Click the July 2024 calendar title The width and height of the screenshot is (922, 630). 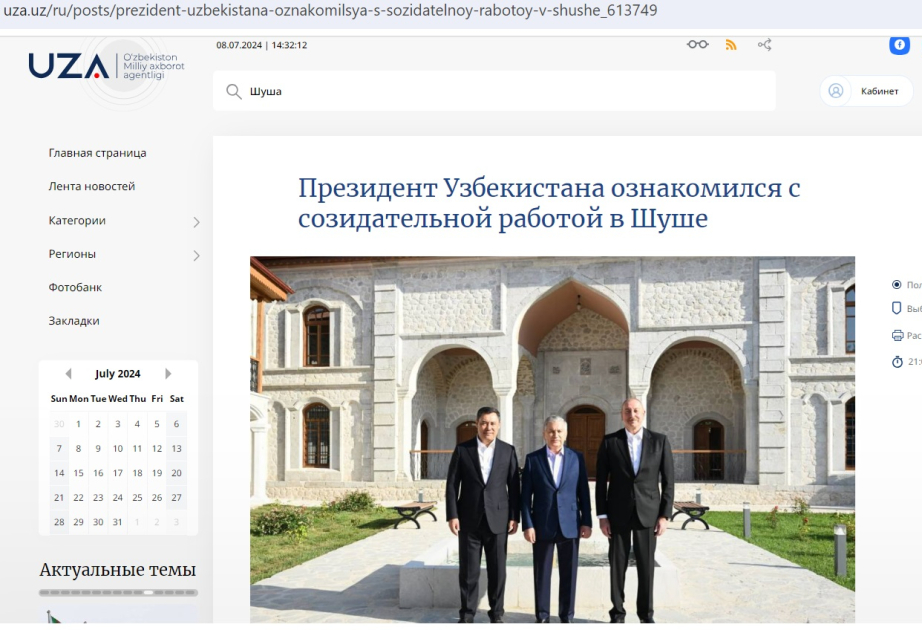[x=118, y=374]
